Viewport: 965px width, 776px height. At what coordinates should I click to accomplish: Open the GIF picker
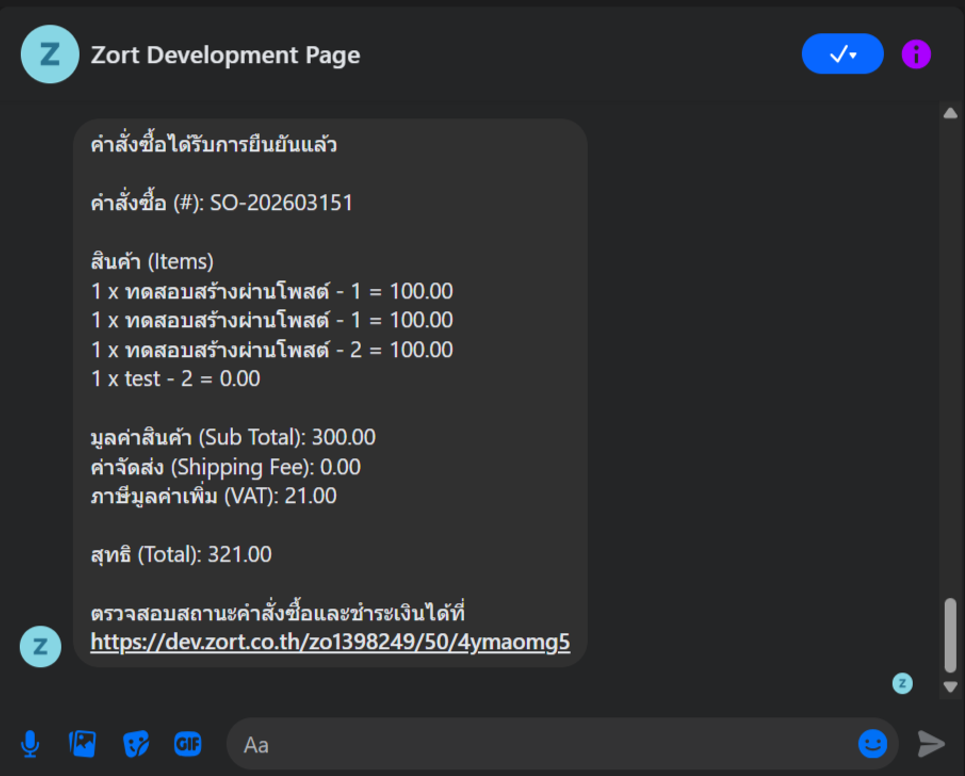[x=188, y=743]
